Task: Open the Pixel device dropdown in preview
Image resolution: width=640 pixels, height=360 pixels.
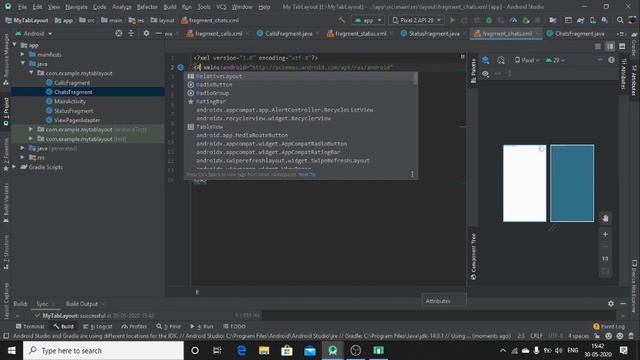Action: [x=527, y=60]
